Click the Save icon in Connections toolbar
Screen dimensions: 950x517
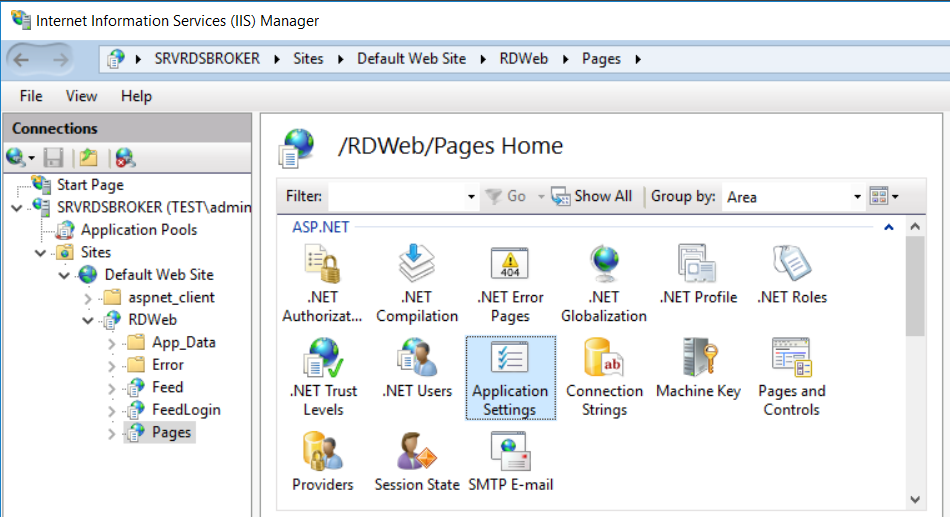pos(54,158)
